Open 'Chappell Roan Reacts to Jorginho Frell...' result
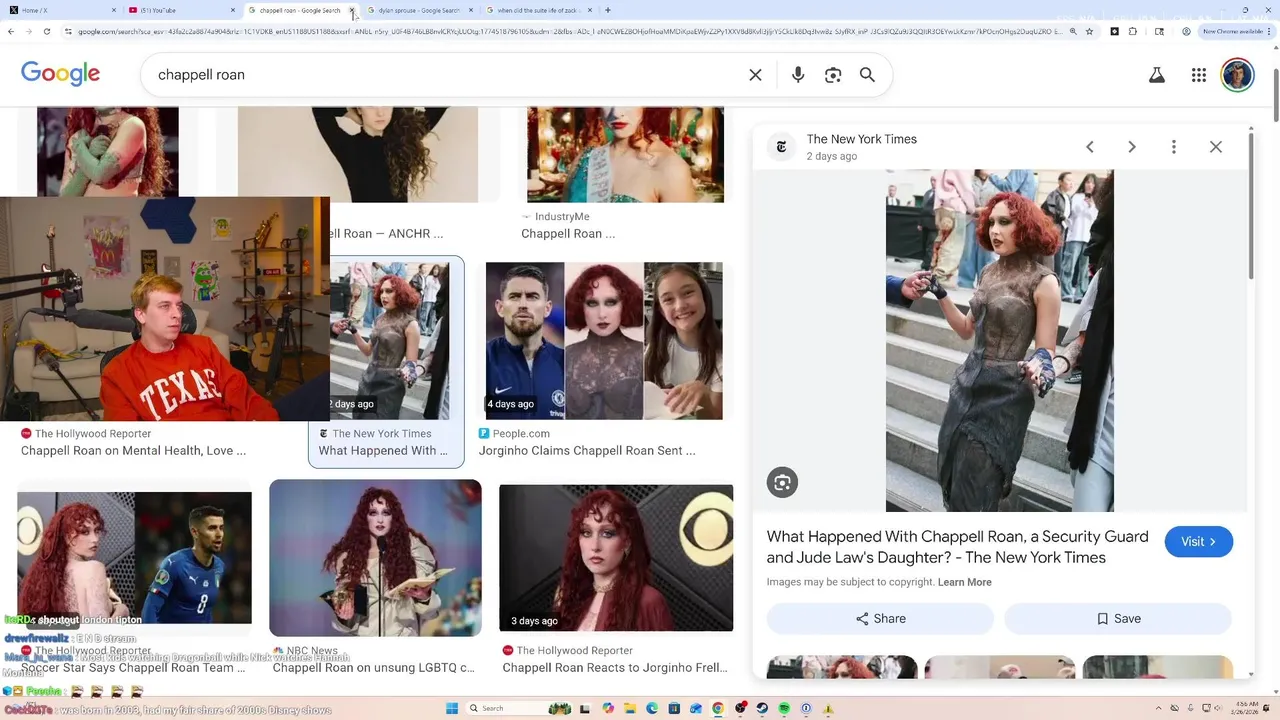The width and height of the screenshot is (1280, 720). coord(615,668)
